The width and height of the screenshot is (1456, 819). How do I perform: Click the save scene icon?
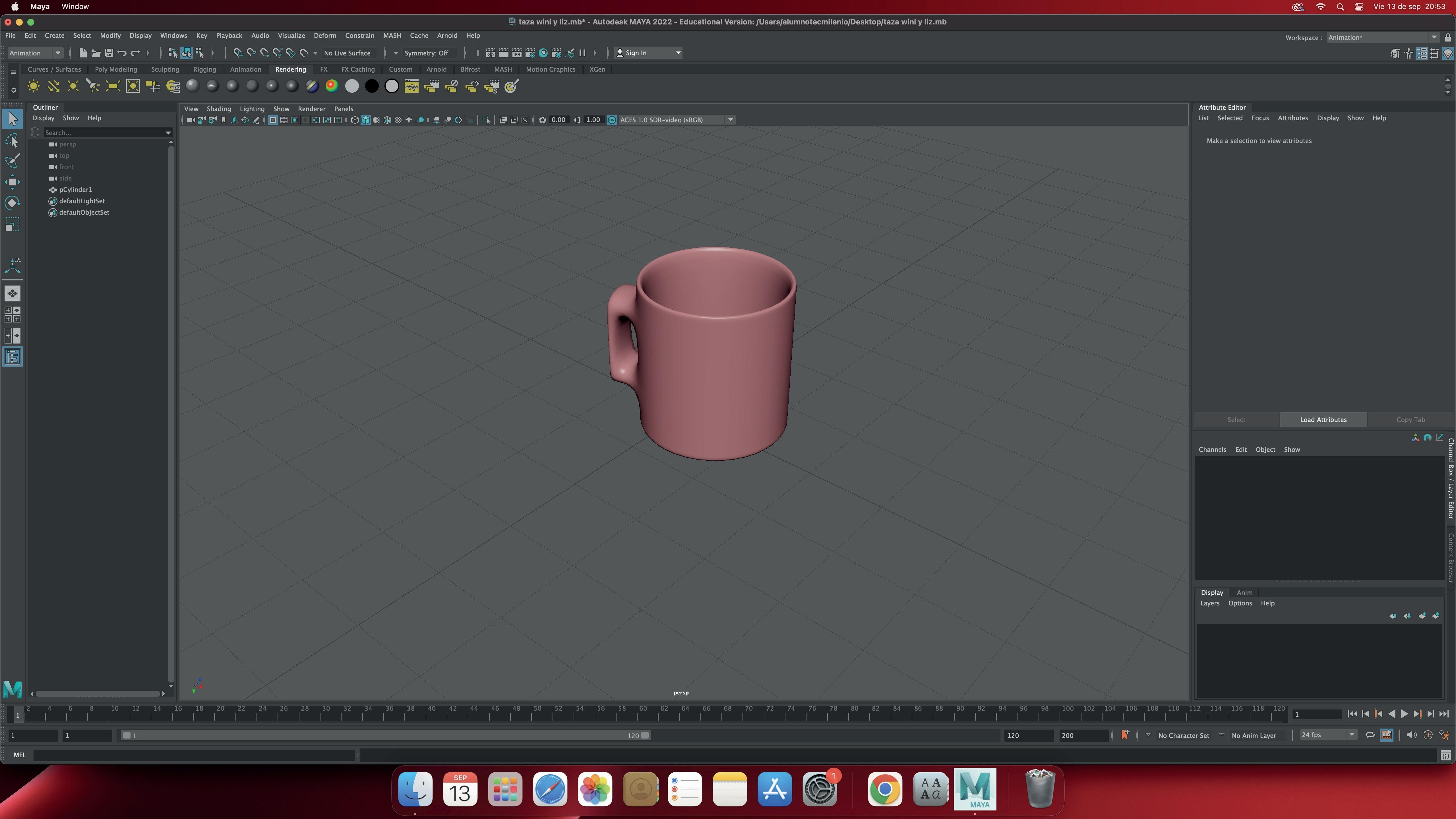pos(109,53)
